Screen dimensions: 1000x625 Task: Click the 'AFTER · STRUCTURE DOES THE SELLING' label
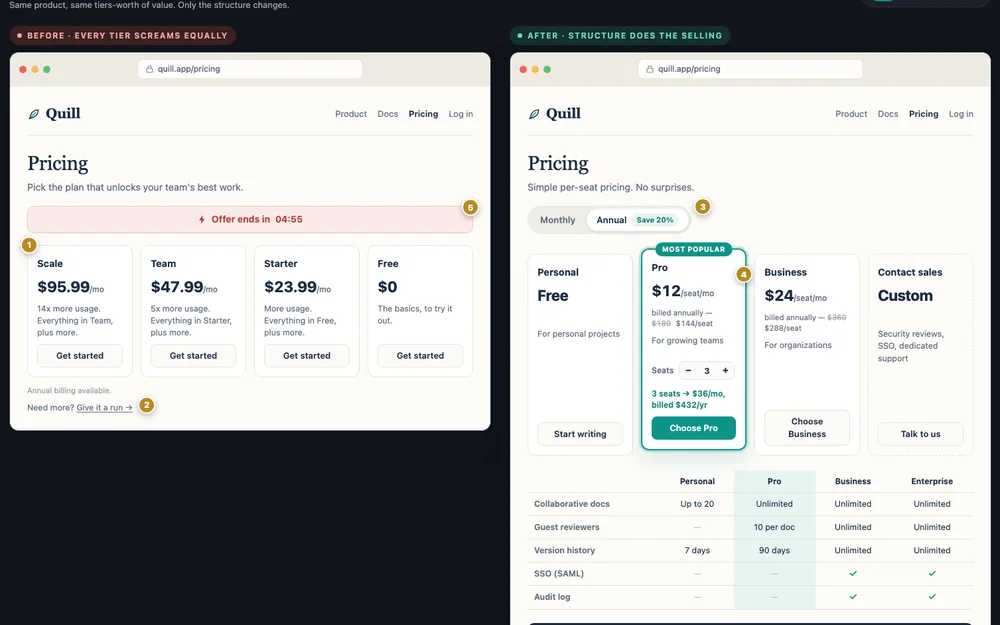[x=620, y=36]
